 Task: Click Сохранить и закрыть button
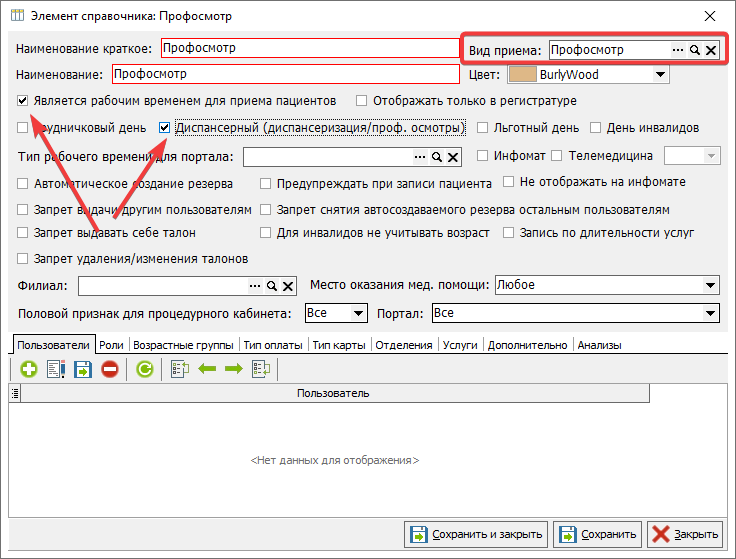click(476, 534)
